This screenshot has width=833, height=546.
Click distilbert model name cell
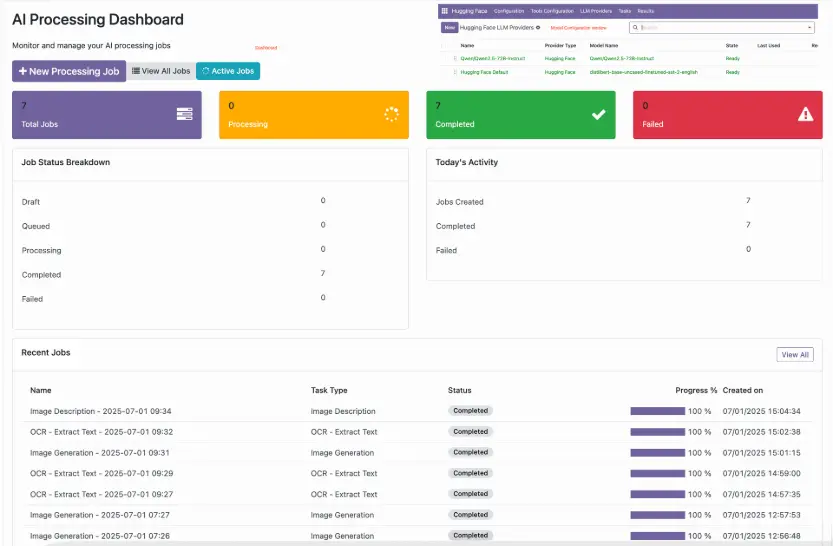pos(643,72)
